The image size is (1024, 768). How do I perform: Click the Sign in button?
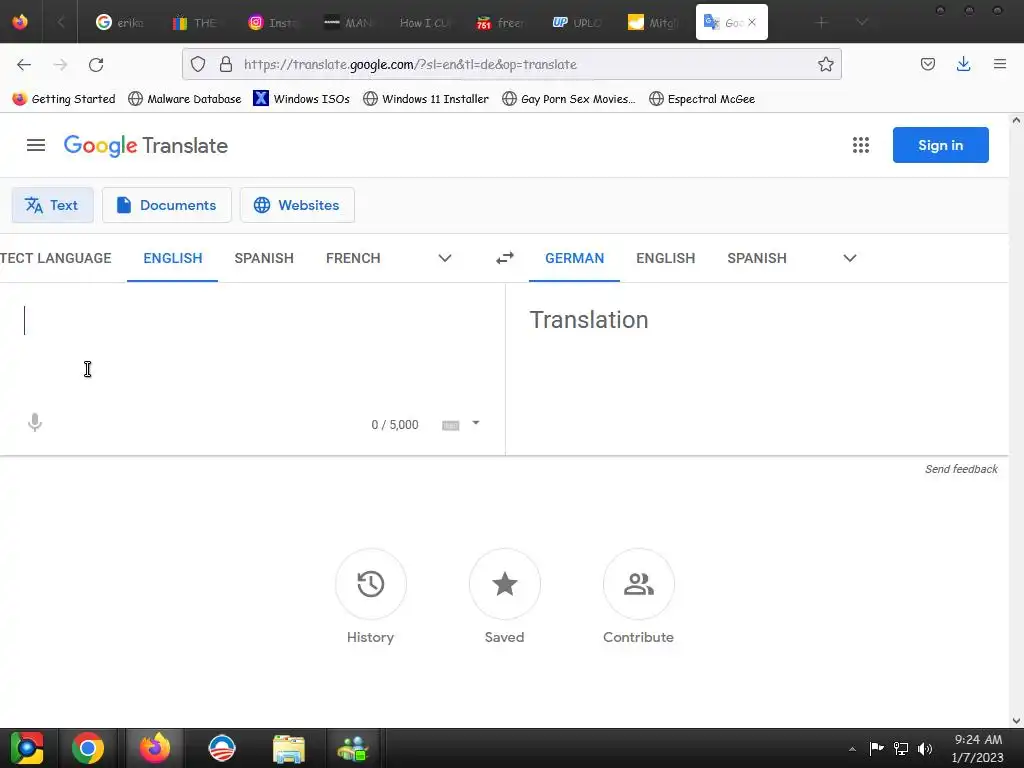click(x=940, y=145)
